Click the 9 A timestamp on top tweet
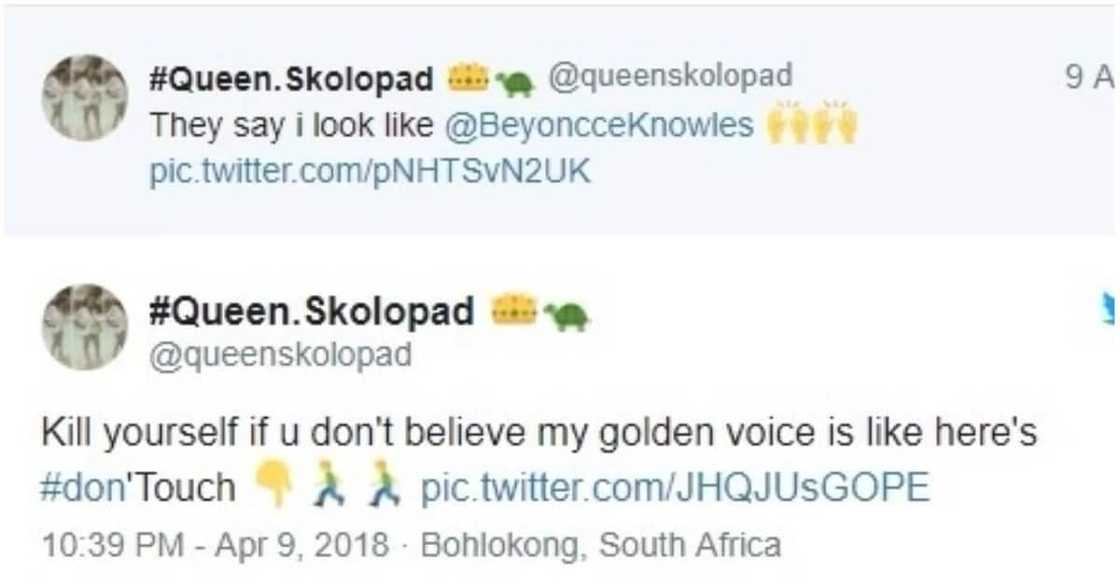1120x588 pixels. pyautogui.click(x=1087, y=75)
